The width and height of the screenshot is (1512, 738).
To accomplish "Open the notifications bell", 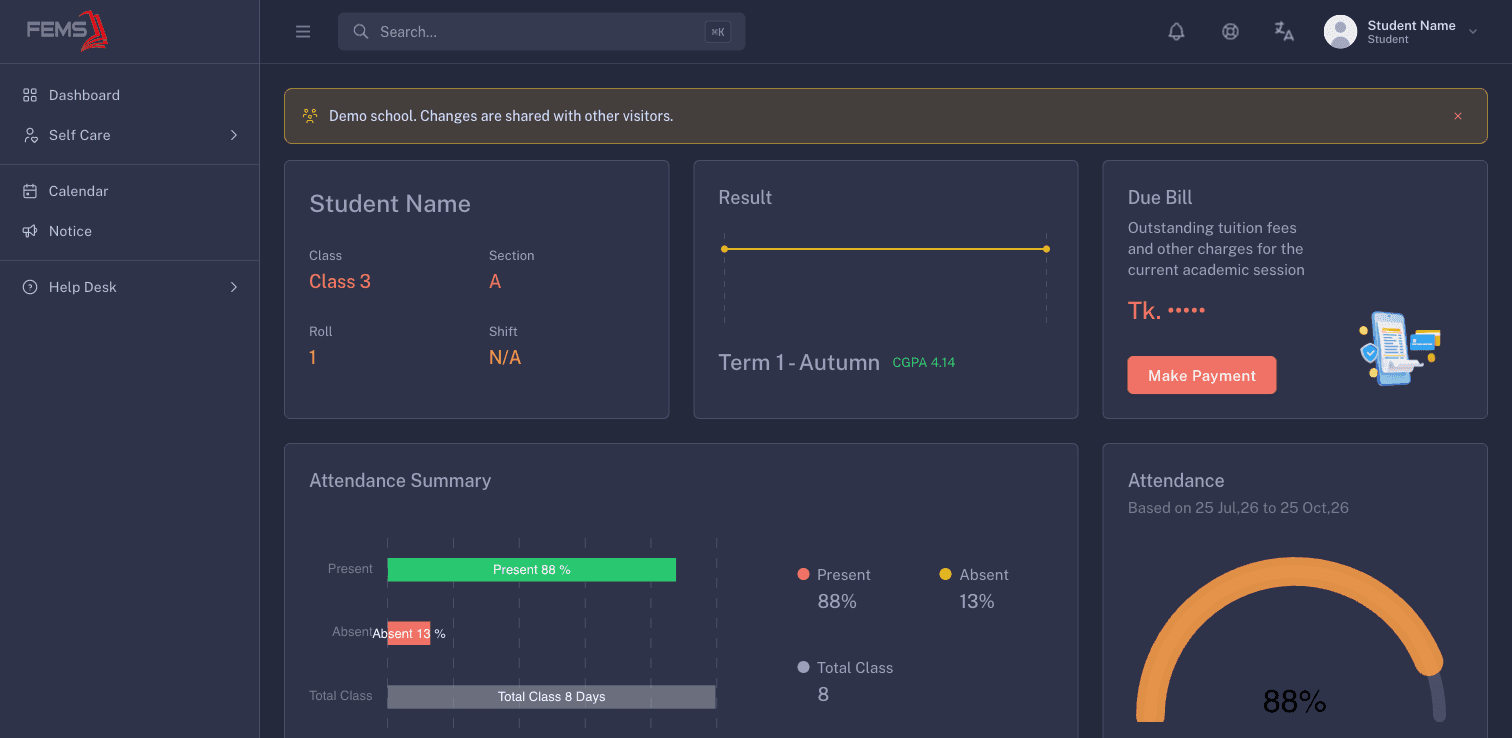I will pos(1176,32).
